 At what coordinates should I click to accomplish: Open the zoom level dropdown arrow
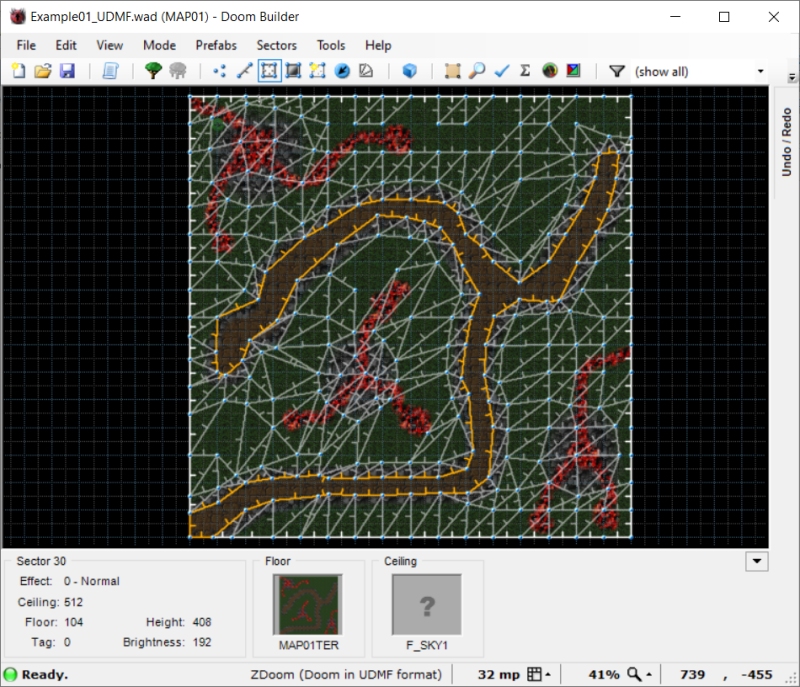pyautogui.click(x=649, y=674)
